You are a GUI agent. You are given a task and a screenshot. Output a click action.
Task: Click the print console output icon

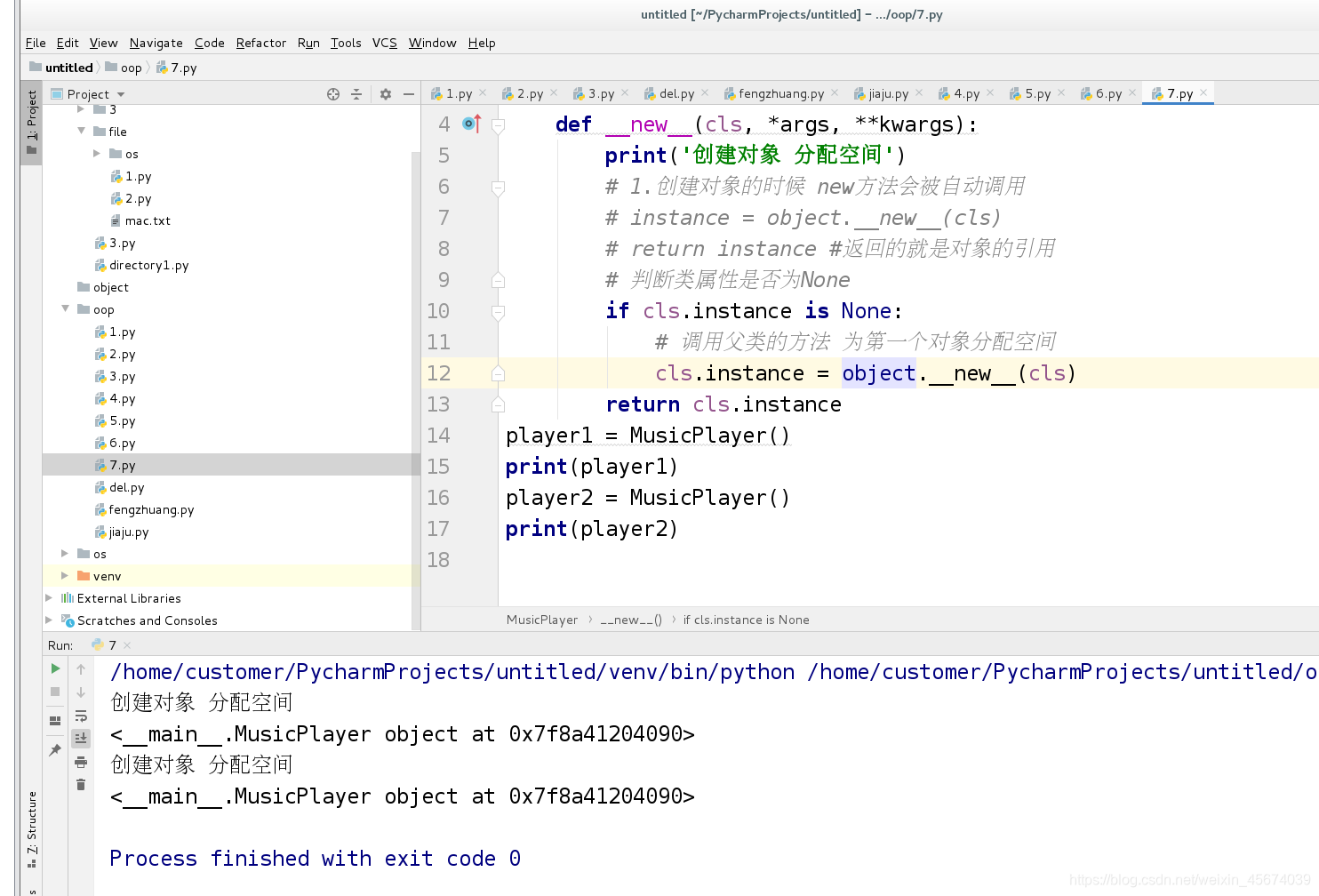pyautogui.click(x=81, y=762)
